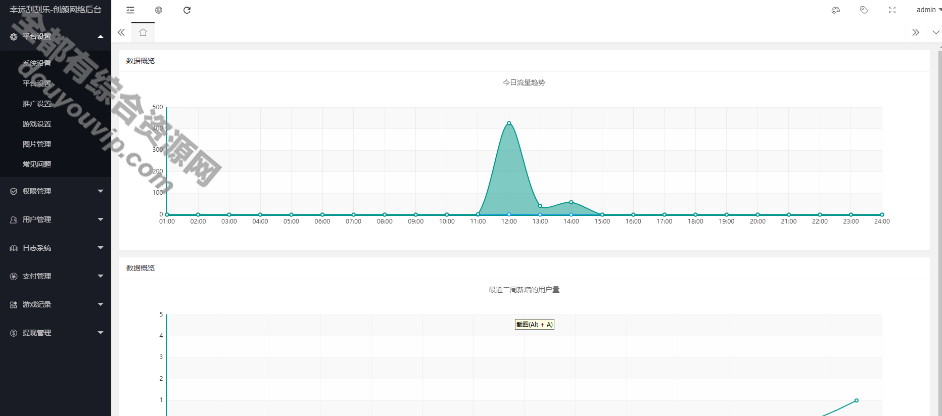Click the last data point in weekly users chart

[x=856, y=400]
